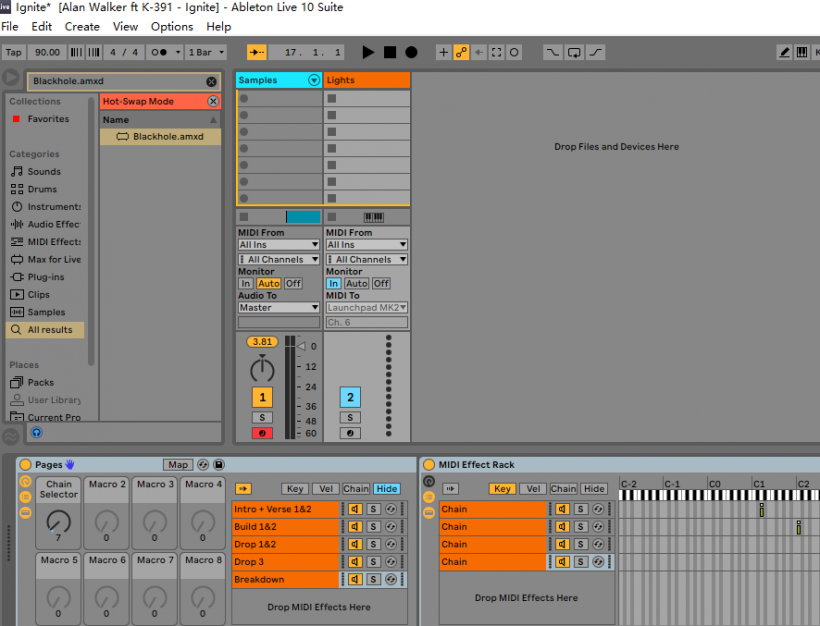
Task: Adjust the Samples track pan knob
Action: click(262, 369)
